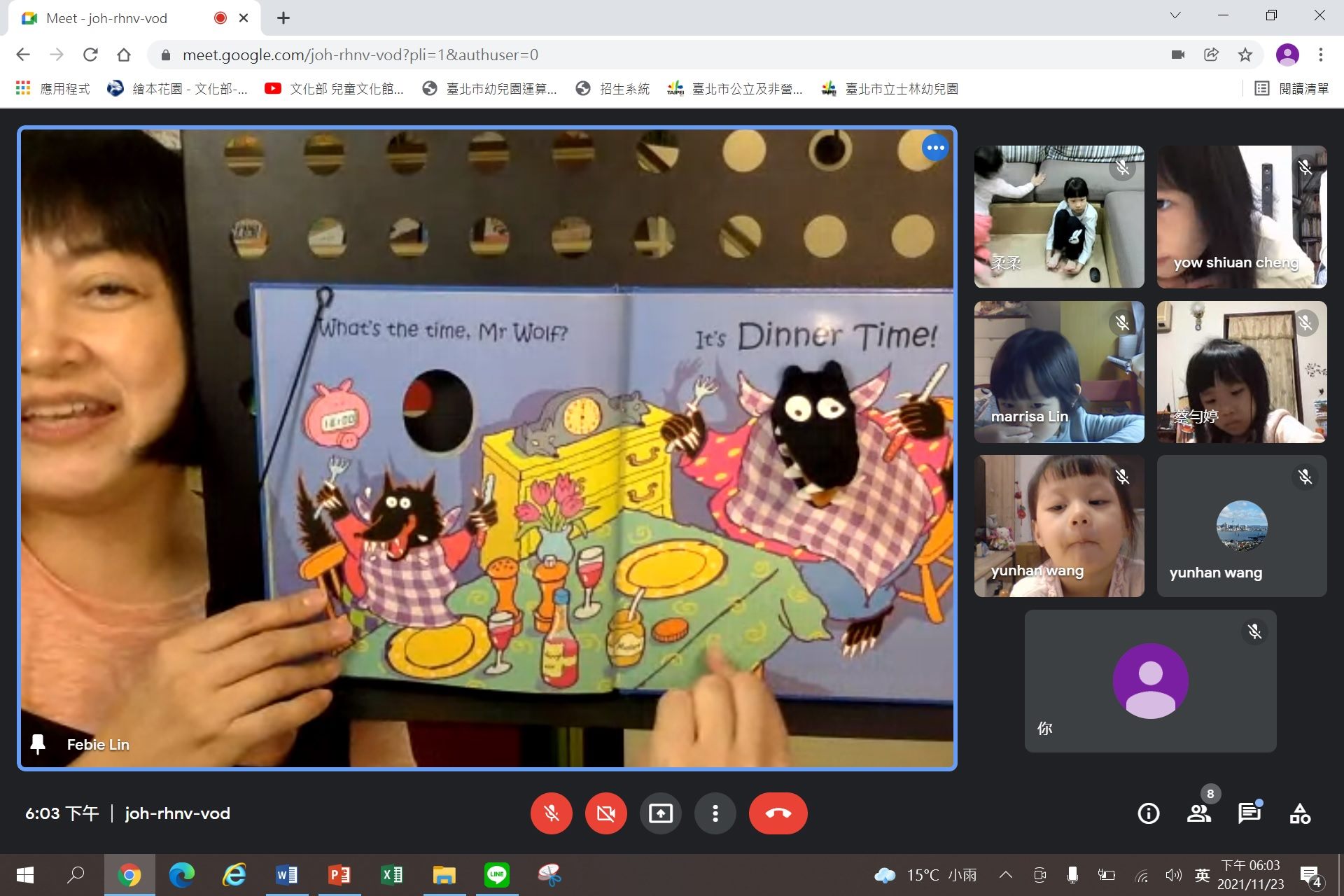Open Internet Explorer from taskbar
Screen dimensions: 1344x896
pos(234,875)
